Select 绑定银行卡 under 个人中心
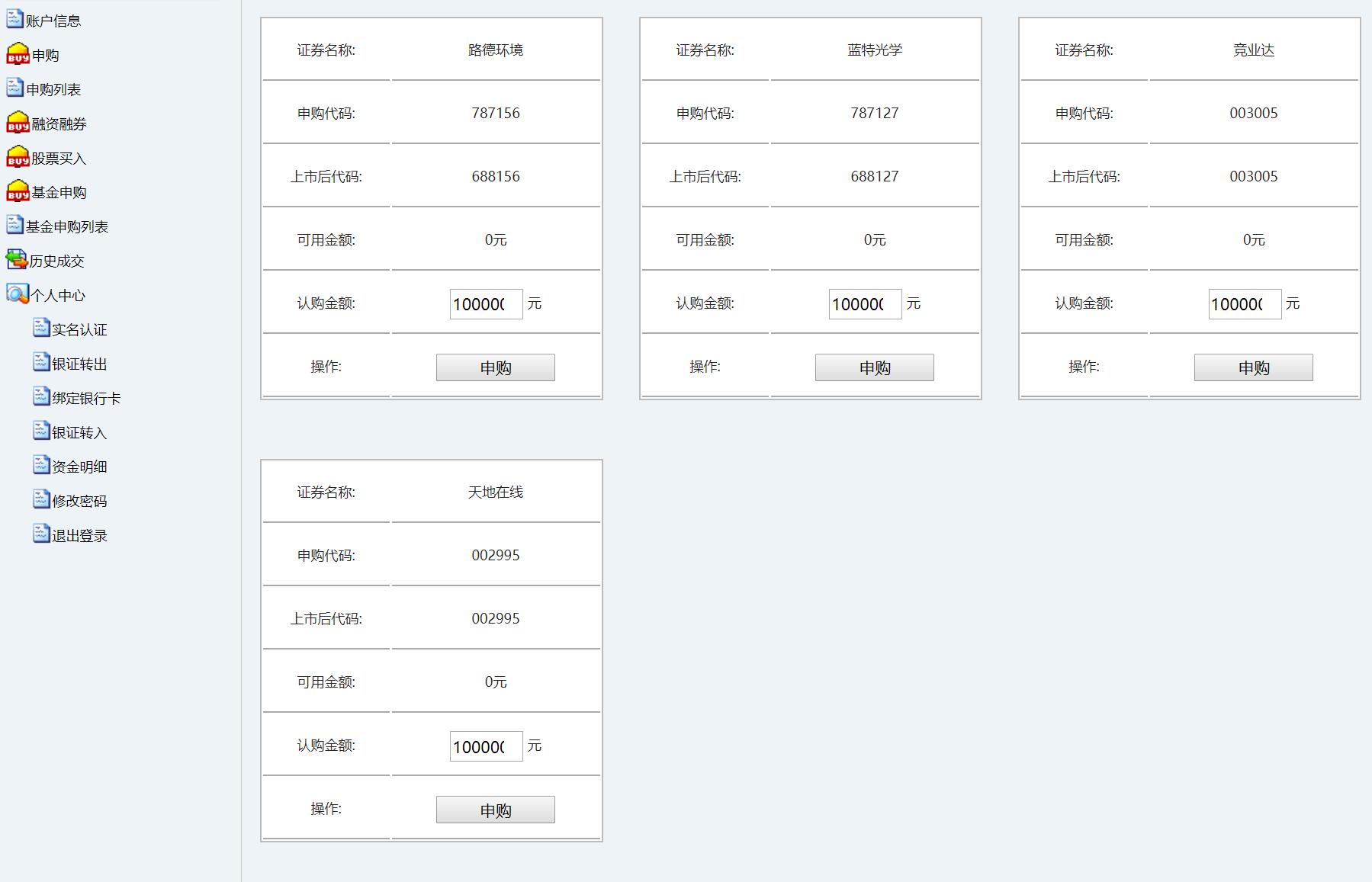This screenshot has height=882, width=1372. click(86, 399)
